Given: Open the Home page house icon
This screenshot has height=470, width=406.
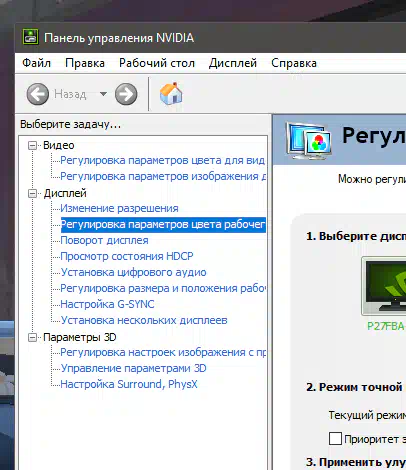Looking at the screenshot, I should pos(171,93).
